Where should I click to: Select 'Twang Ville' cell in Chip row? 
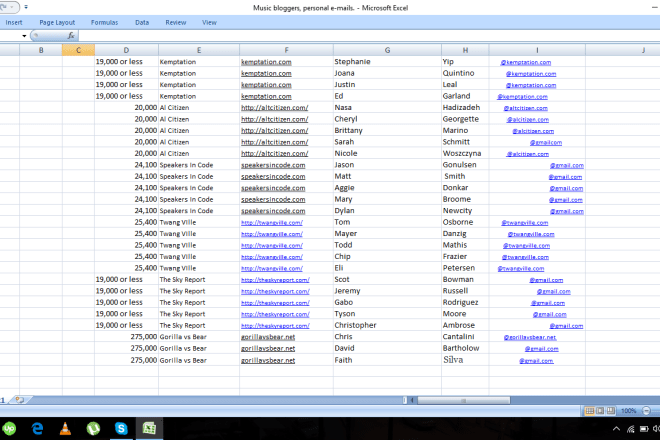pyautogui.click(x=199, y=256)
